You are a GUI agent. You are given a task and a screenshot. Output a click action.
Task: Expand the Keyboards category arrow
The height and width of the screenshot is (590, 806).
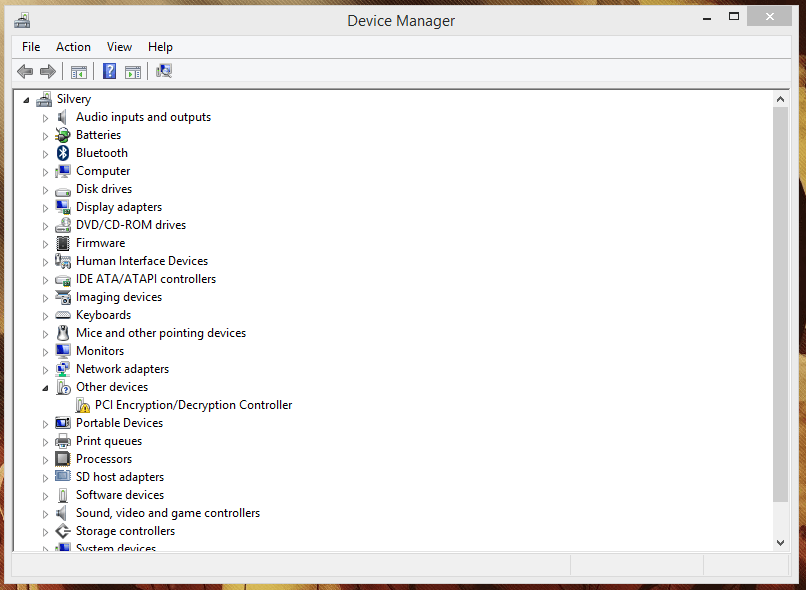coord(45,316)
